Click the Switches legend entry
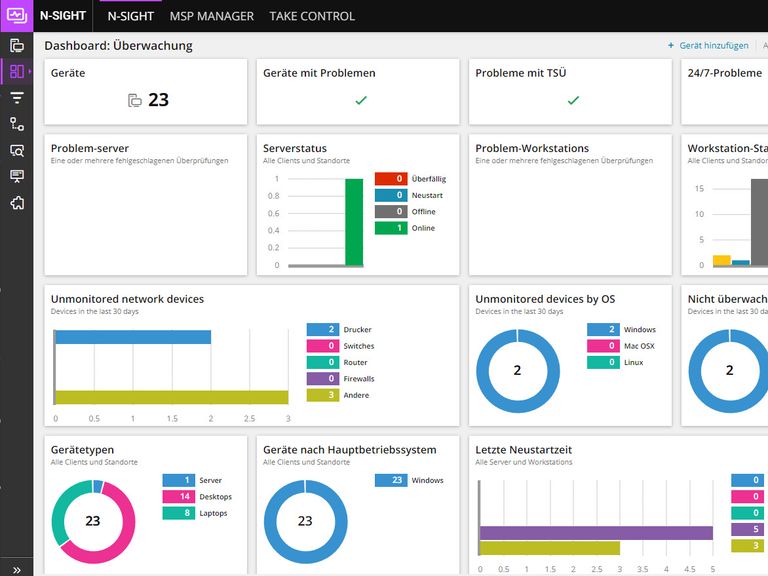This screenshot has height=576, width=768. [340, 346]
